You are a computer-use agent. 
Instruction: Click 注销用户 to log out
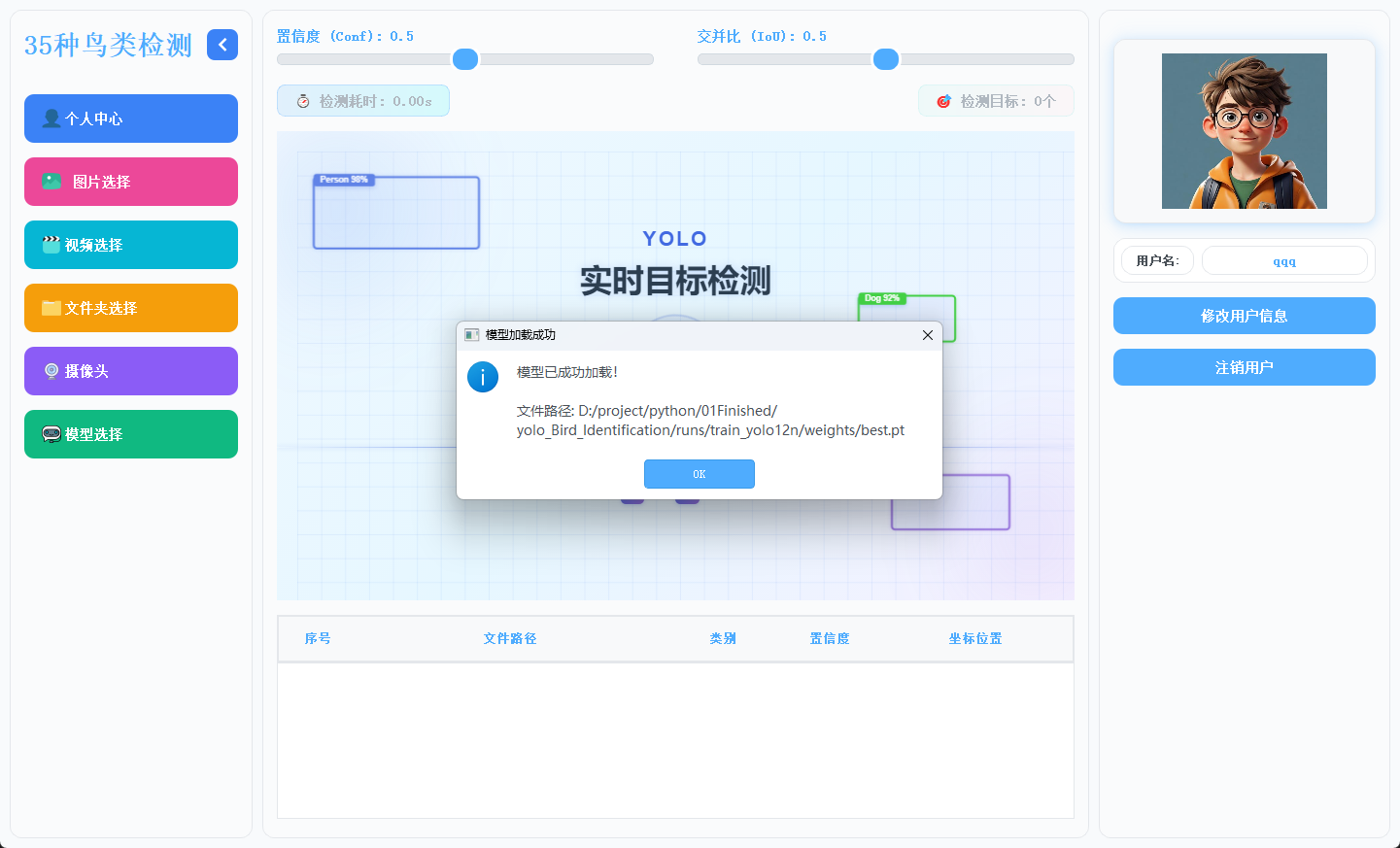tap(1245, 367)
